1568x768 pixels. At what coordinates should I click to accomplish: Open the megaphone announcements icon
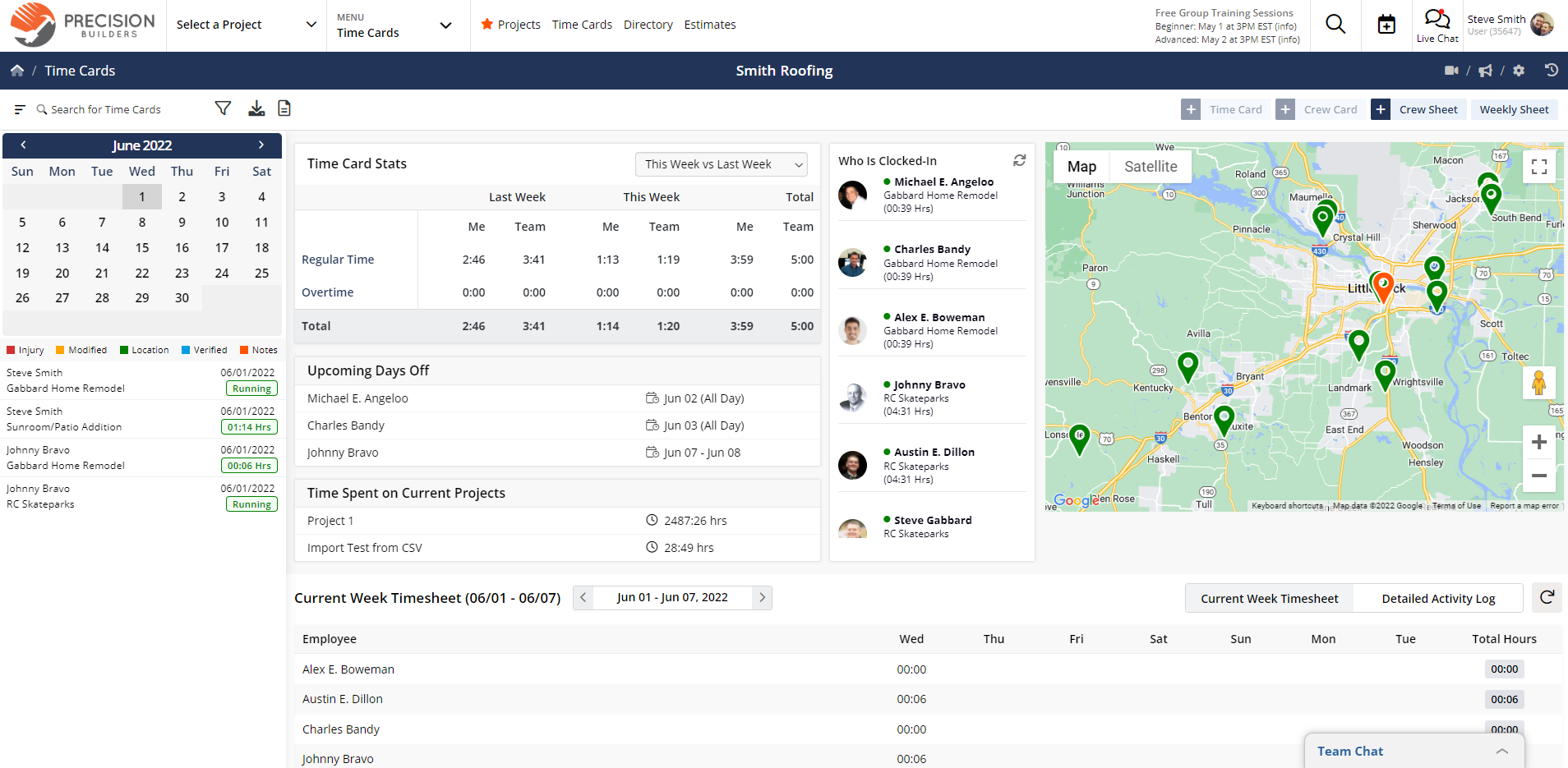[x=1485, y=71]
